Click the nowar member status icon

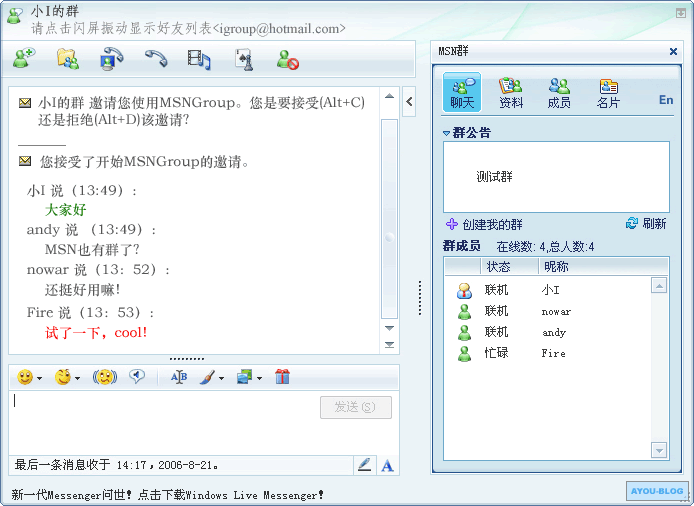[464, 311]
